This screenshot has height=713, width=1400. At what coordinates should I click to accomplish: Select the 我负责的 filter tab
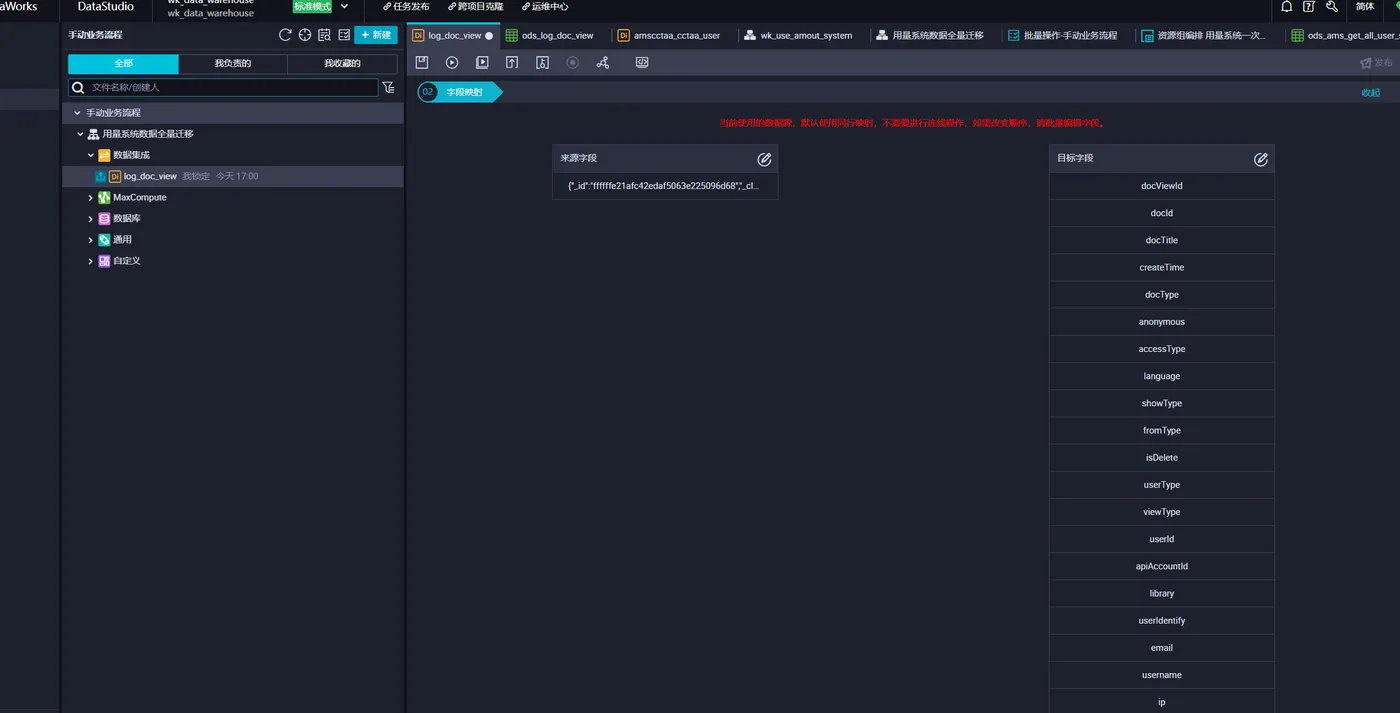coord(233,64)
